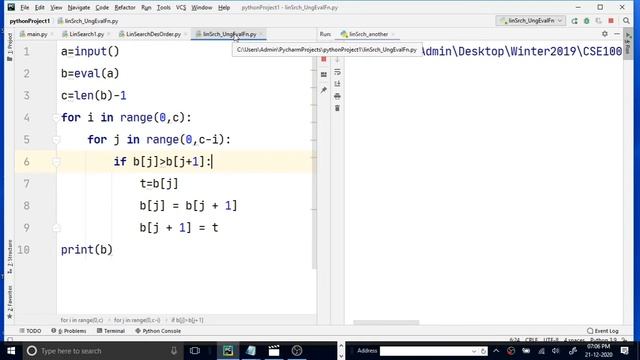Collapse the if block on line 6
The image size is (640, 360).
pyautogui.click(x=56, y=162)
